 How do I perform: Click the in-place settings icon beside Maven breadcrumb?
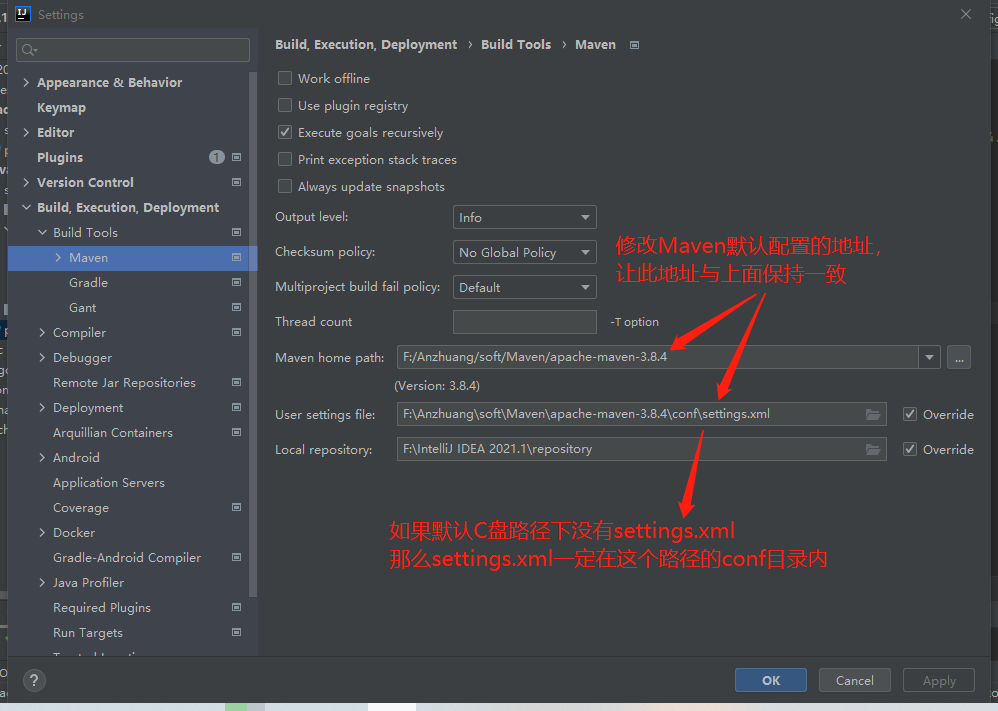click(634, 44)
